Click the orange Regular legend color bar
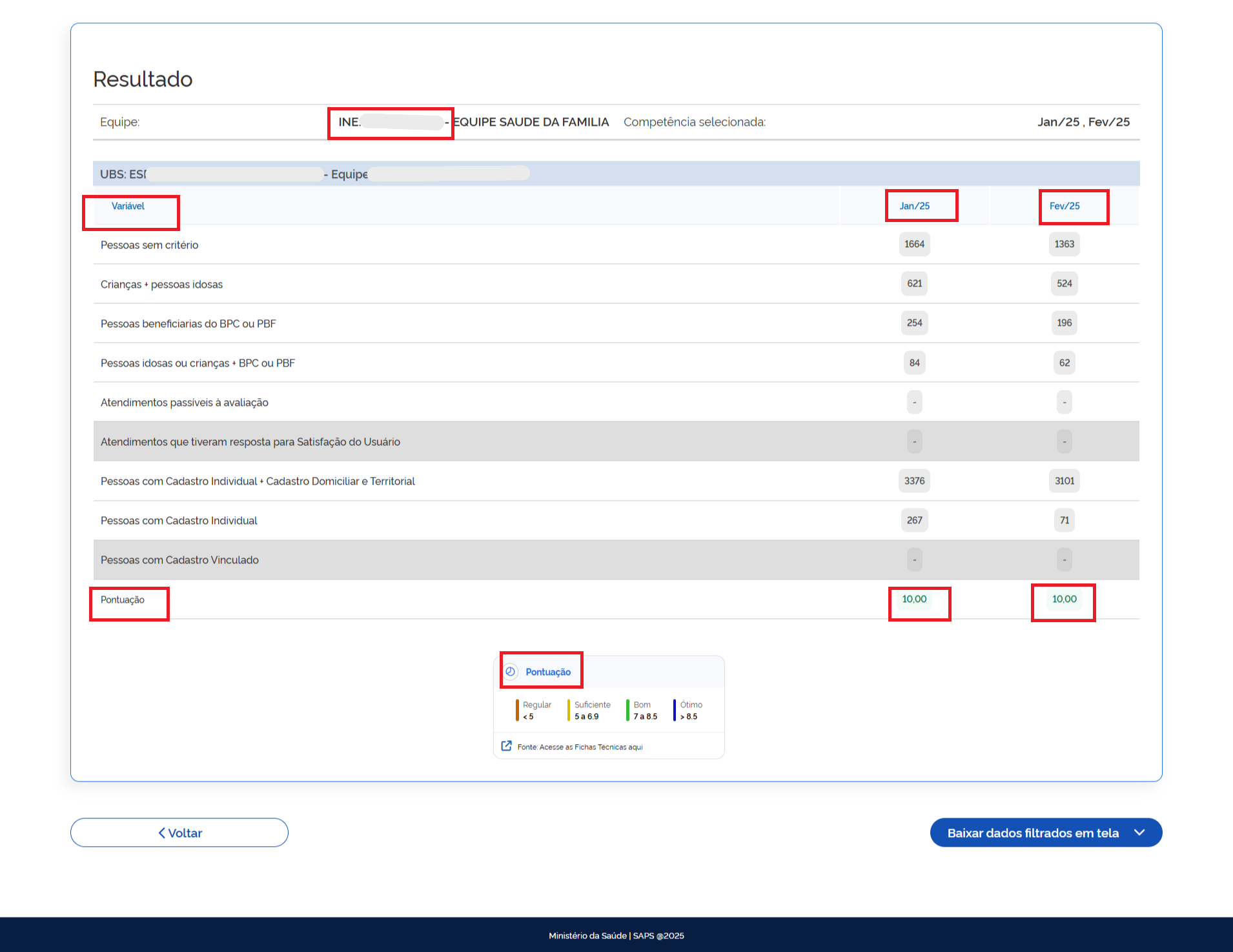1233x952 pixels. pyautogui.click(x=517, y=710)
